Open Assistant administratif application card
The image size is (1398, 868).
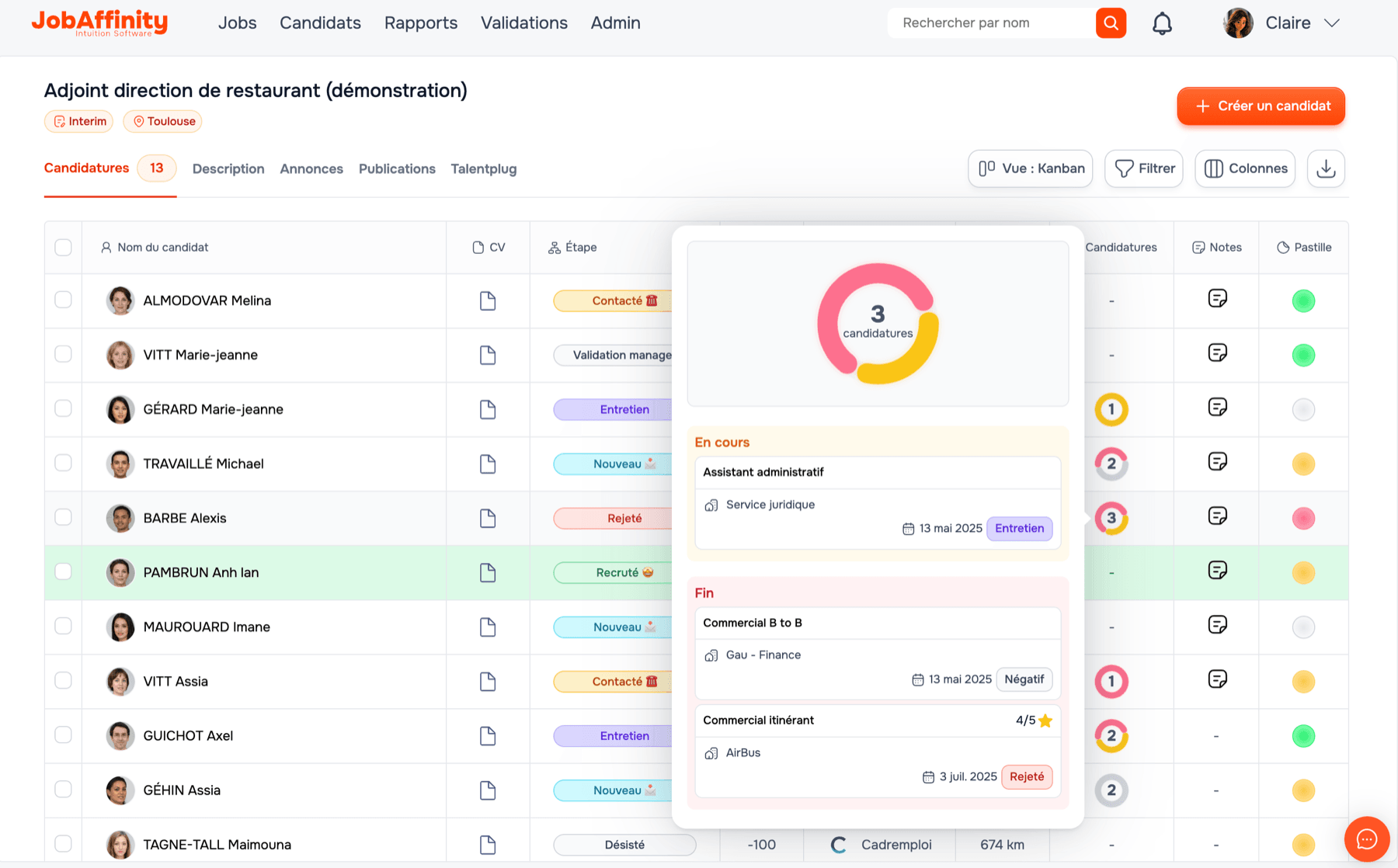coord(878,503)
